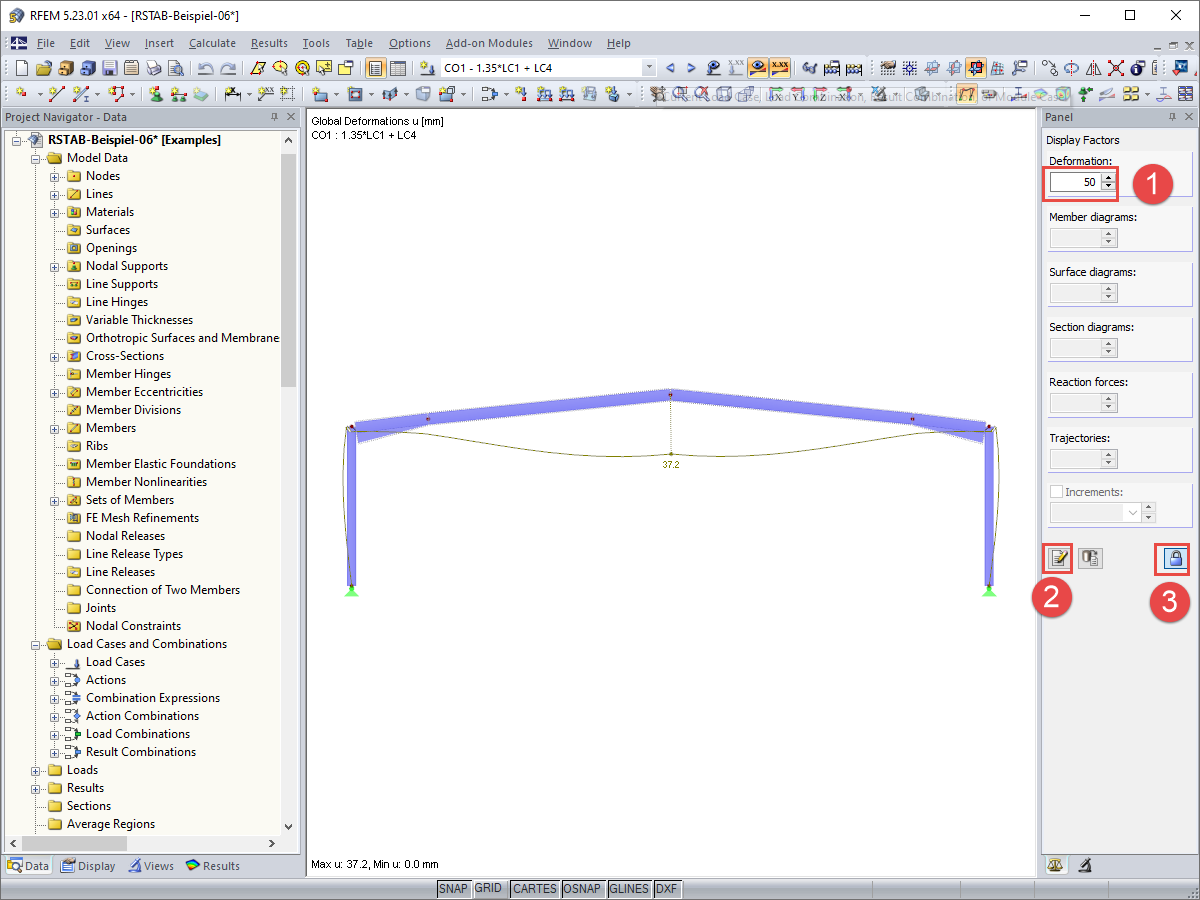
Task: Toggle the Project Navigator display icon
Action: click(x=375, y=68)
